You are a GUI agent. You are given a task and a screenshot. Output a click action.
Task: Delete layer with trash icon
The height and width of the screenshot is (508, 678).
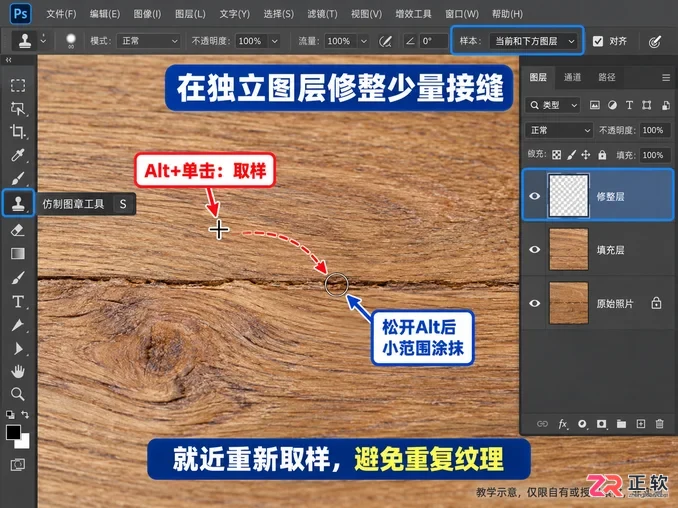[x=659, y=424]
